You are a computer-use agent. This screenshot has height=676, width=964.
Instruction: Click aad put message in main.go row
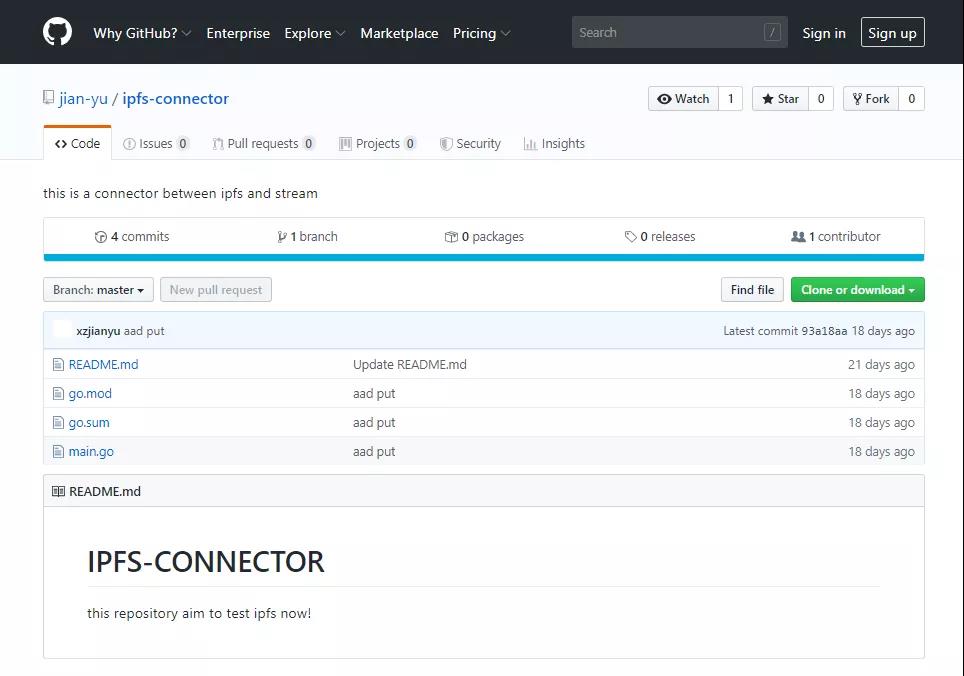[x=374, y=451]
